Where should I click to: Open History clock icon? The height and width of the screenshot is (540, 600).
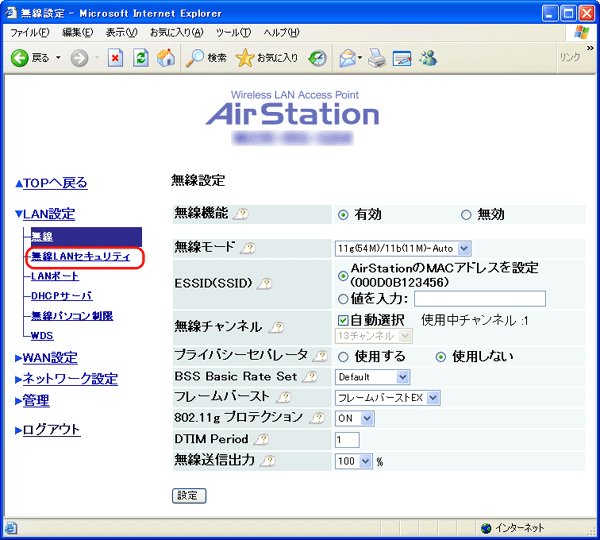pyautogui.click(x=318, y=58)
